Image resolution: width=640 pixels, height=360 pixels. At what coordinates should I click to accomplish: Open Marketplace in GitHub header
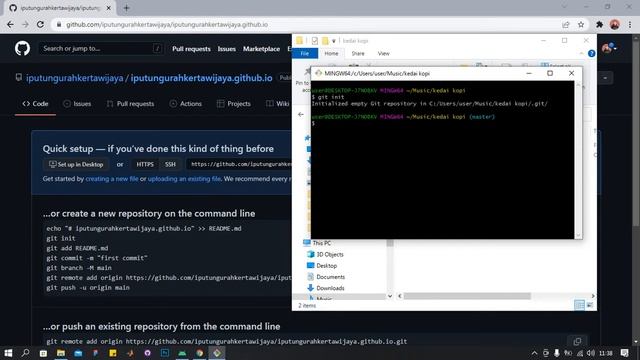261,49
